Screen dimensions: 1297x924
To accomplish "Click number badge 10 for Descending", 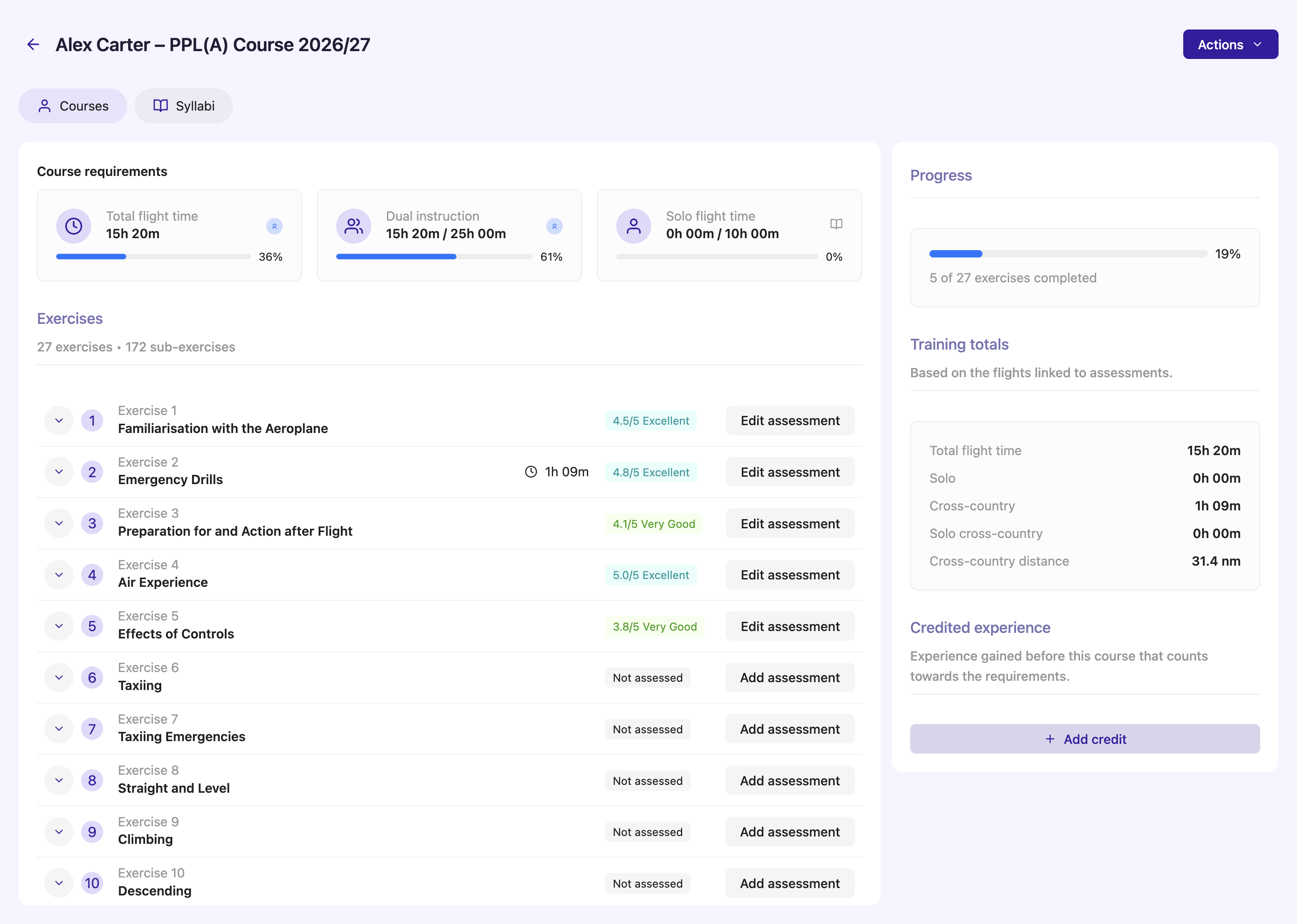I will click(x=92, y=883).
